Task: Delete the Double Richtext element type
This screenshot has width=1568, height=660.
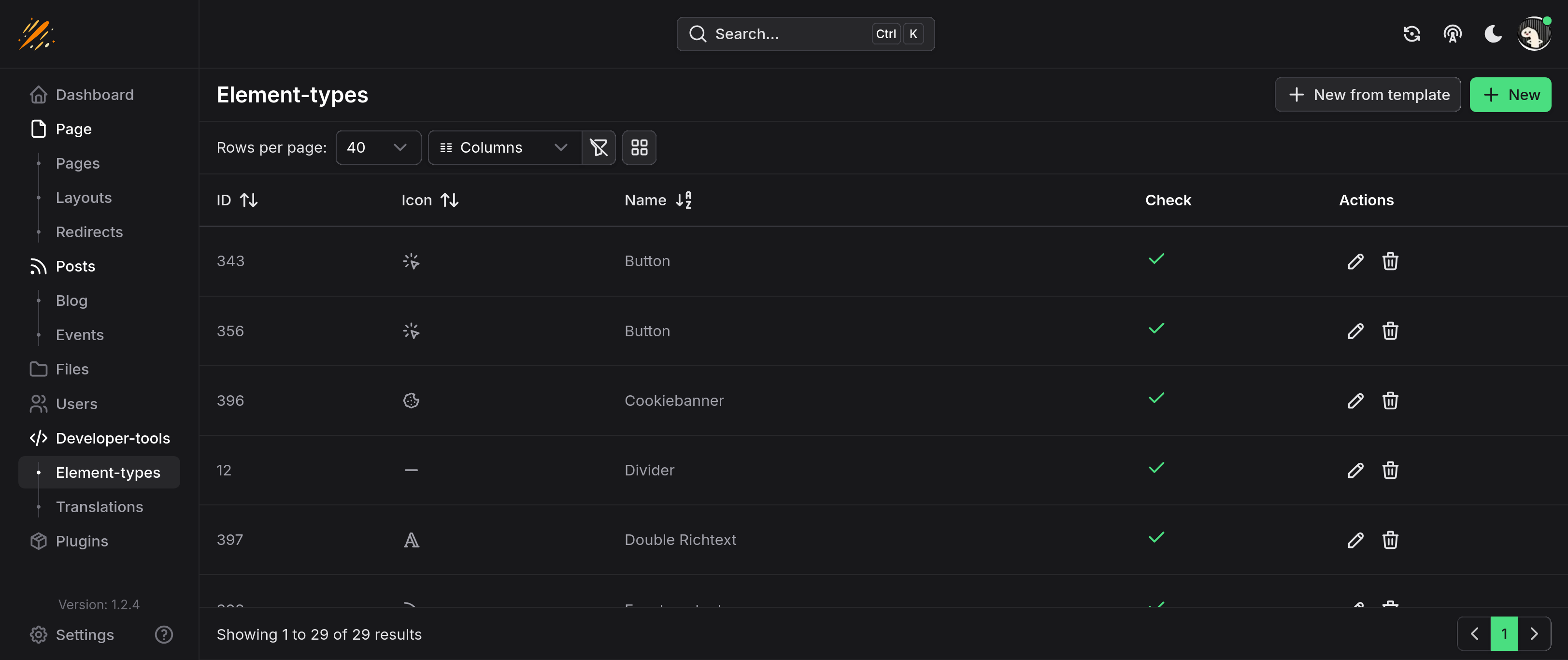Action: pos(1390,540)
